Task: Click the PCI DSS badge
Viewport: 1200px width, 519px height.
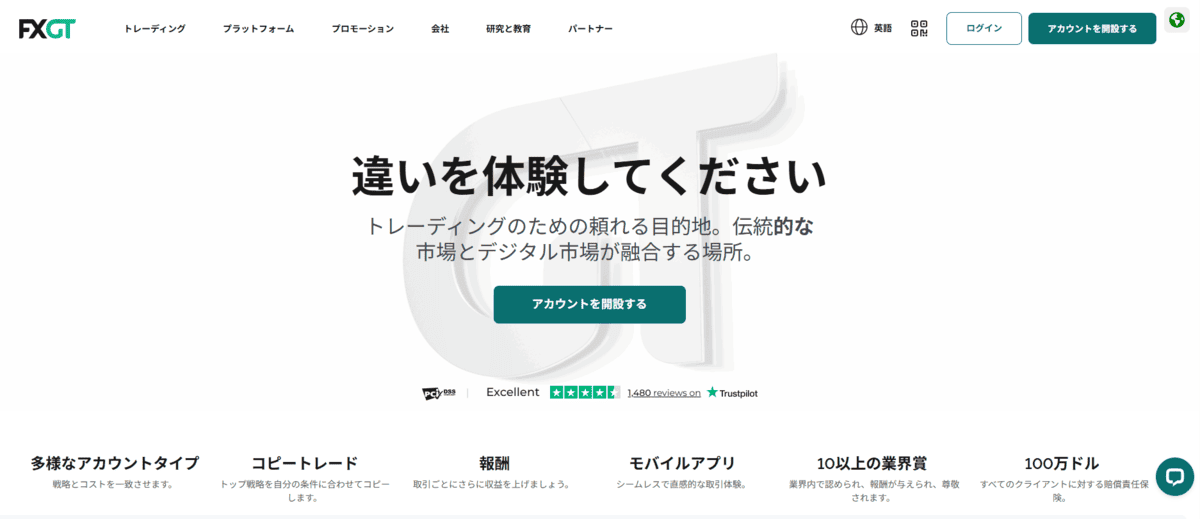Action: tap(439, 393)
